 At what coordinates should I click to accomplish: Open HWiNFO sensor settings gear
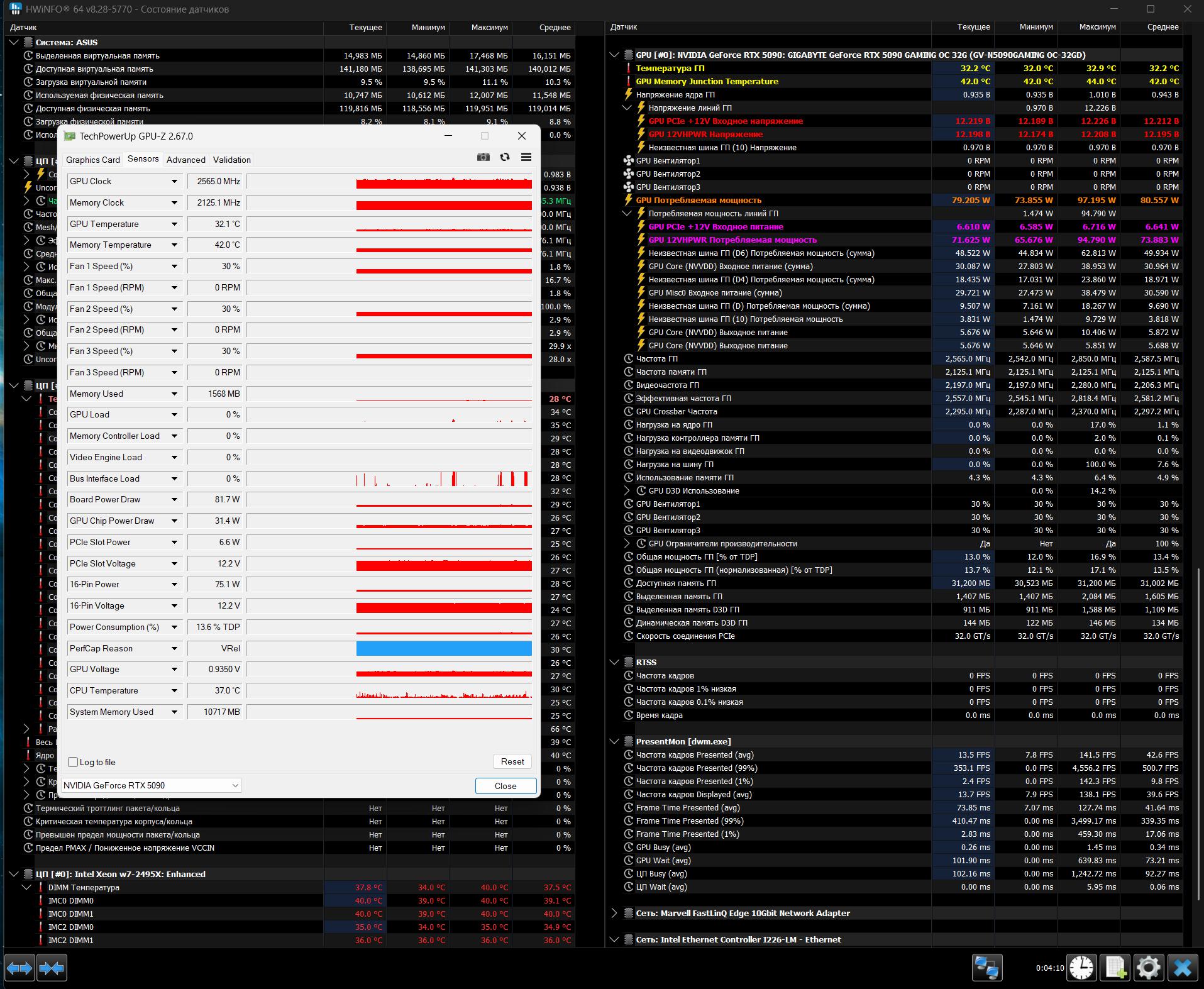1149,968
